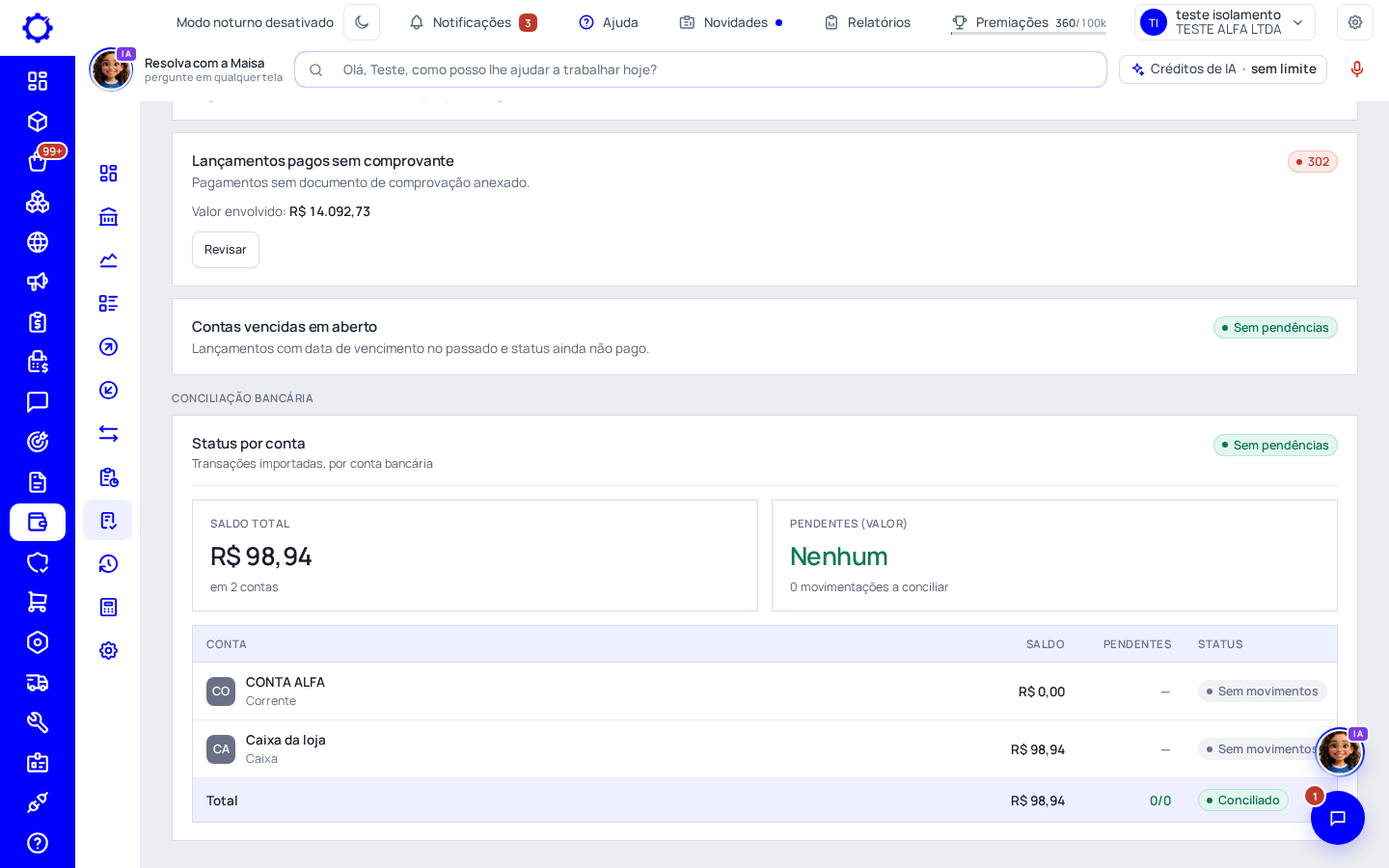
Task: Open the blue chat bubble floating button
Action: tap(1338, 818)
